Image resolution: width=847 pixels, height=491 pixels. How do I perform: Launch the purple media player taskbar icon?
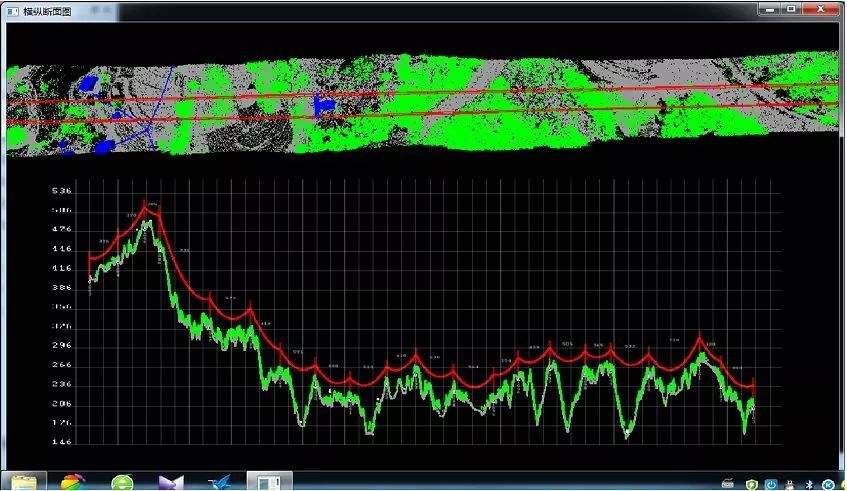171,482
